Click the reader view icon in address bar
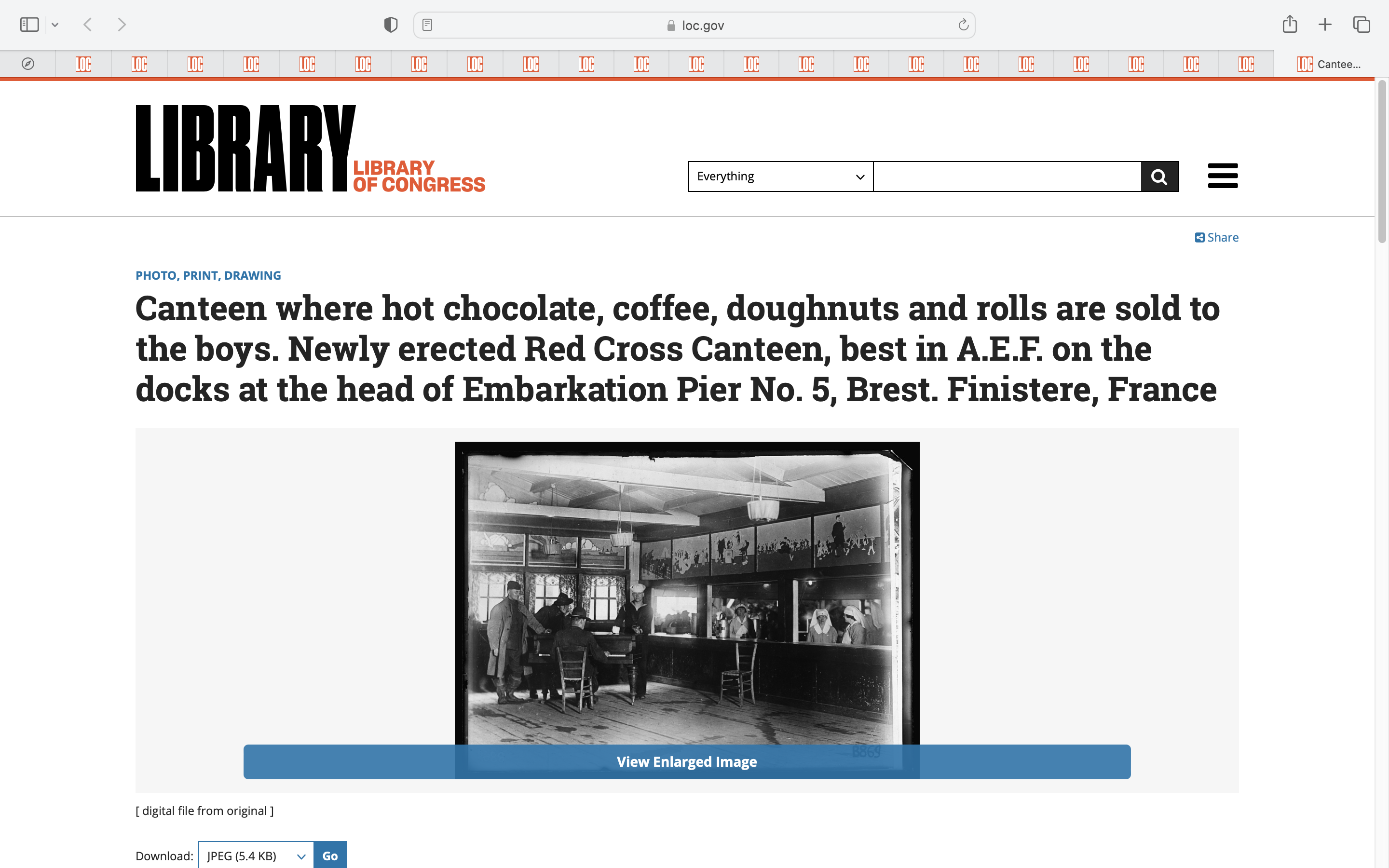The image size is (1389, 868). pos(427,25)
